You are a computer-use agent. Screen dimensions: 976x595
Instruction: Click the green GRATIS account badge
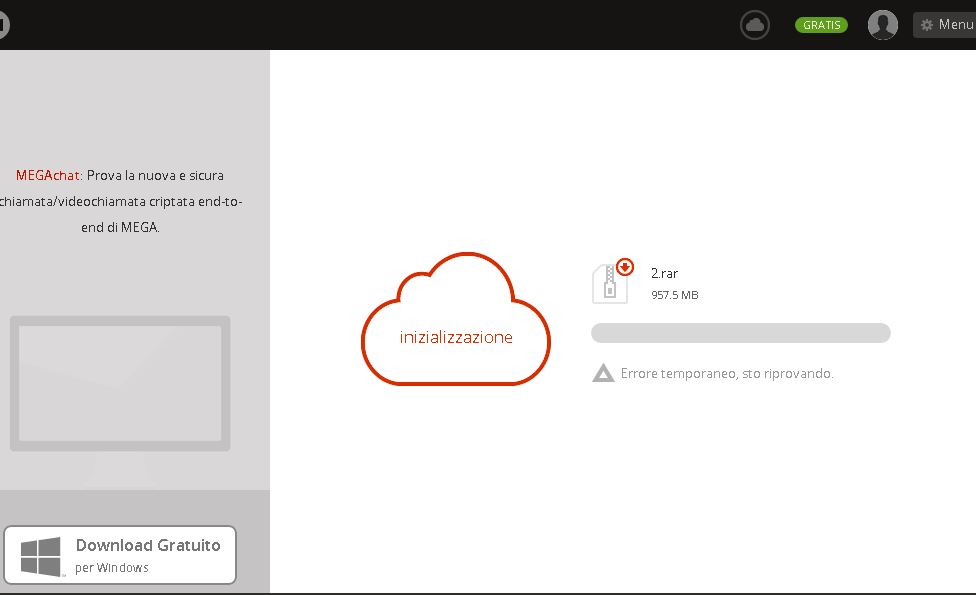(821, 25)
